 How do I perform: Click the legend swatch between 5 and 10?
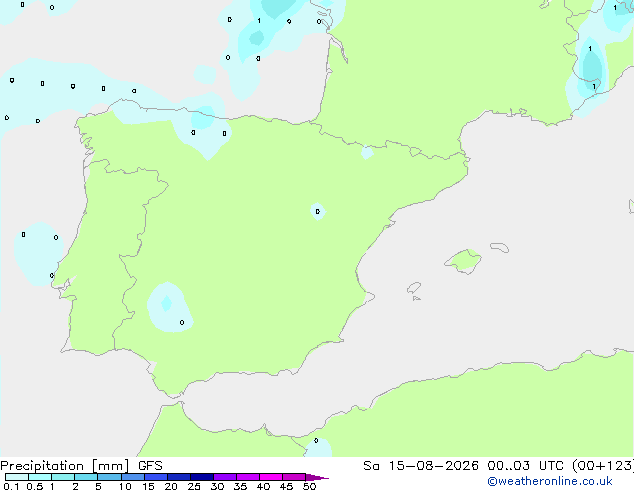109,477
